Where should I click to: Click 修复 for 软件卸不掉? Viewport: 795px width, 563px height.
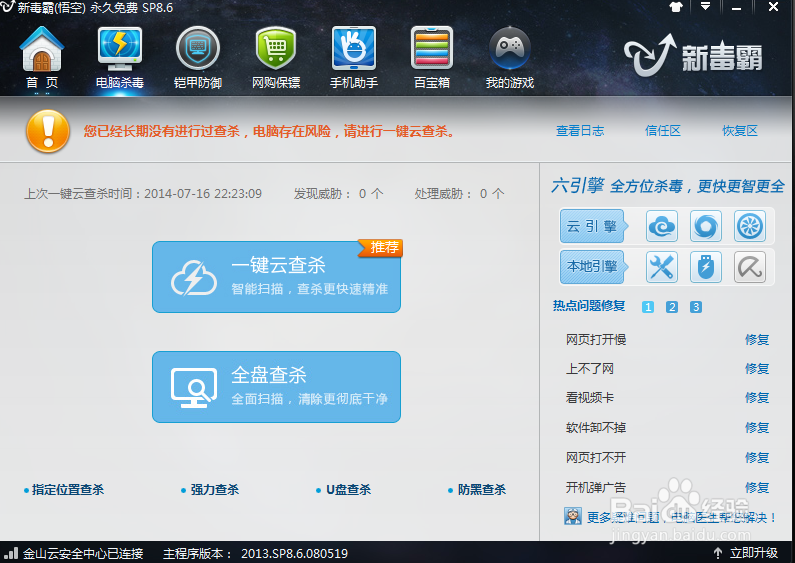(x=757, y=428)
